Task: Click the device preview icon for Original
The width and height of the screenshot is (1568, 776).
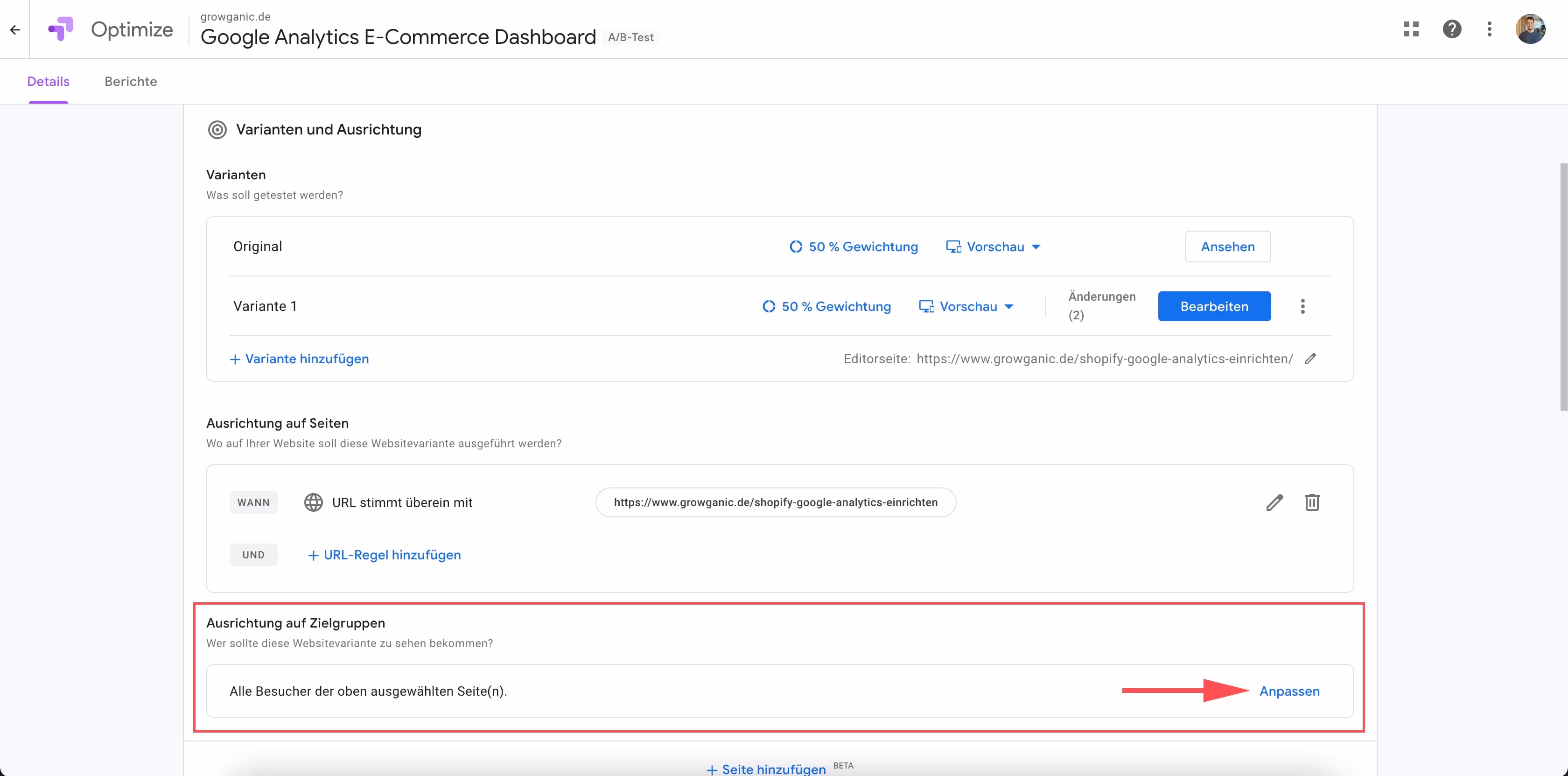Action: 953,247
